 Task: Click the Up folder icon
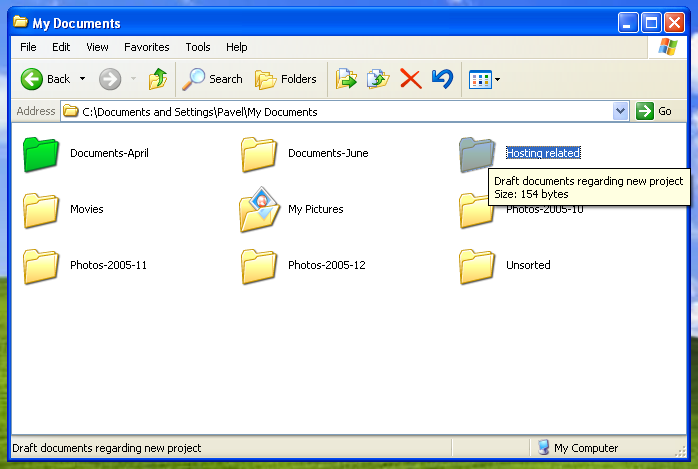click(x=157, y=79)
